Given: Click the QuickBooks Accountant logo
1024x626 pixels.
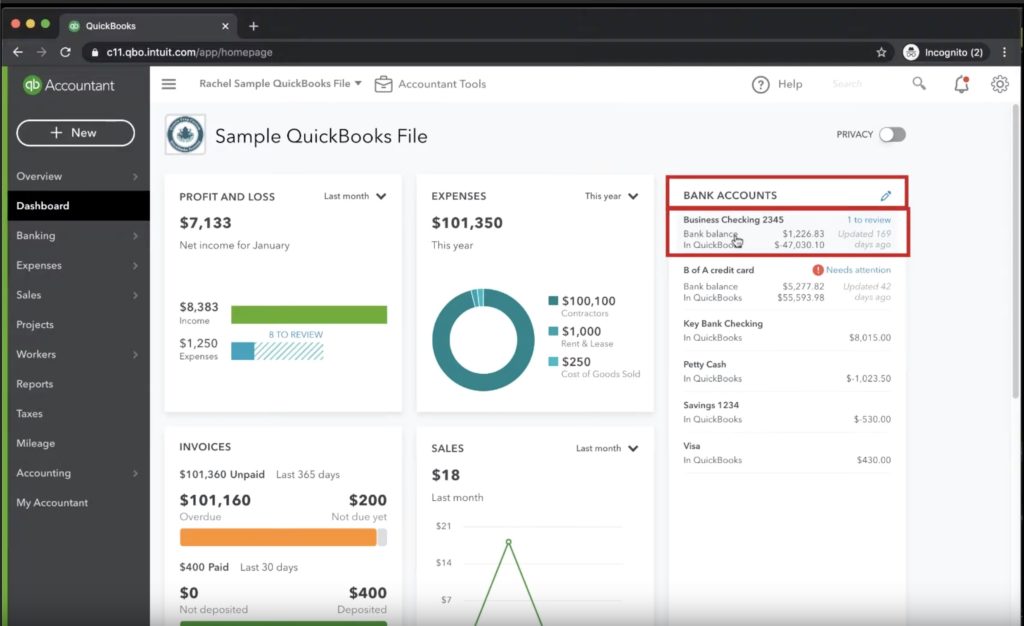Looking at the screenshot, I should click(69, 86).
